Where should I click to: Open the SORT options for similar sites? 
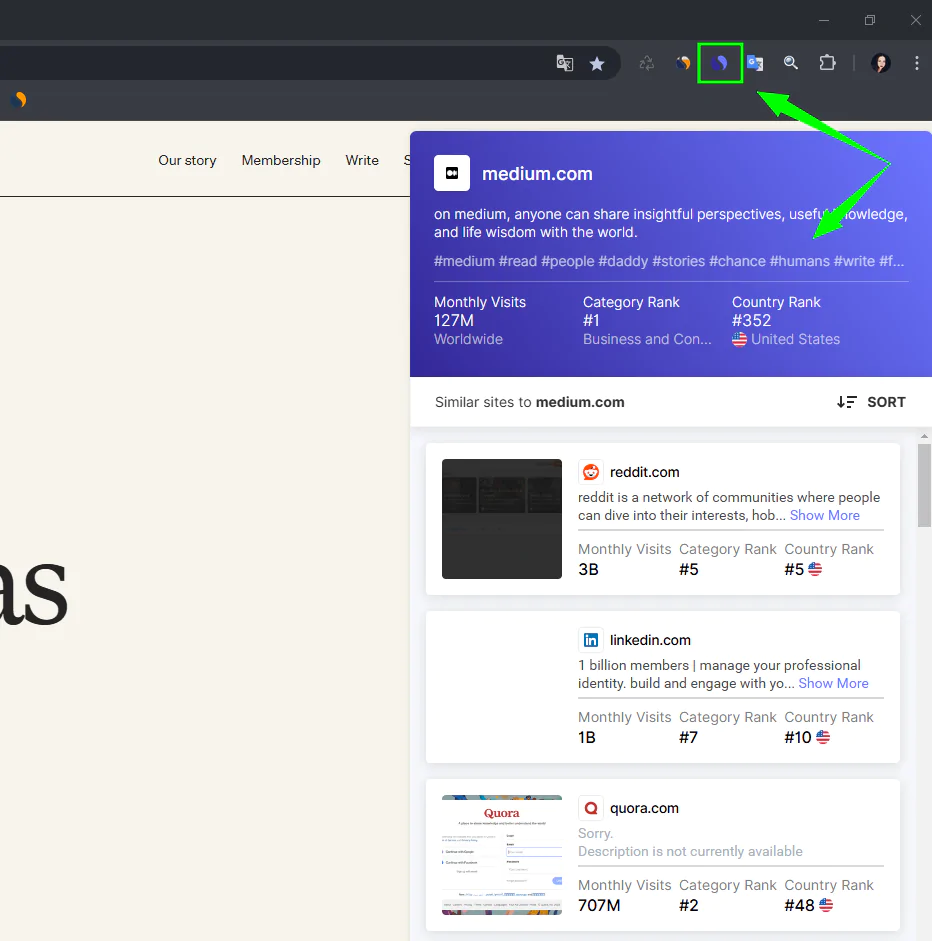pyautogui.click(x=871, y=402)
